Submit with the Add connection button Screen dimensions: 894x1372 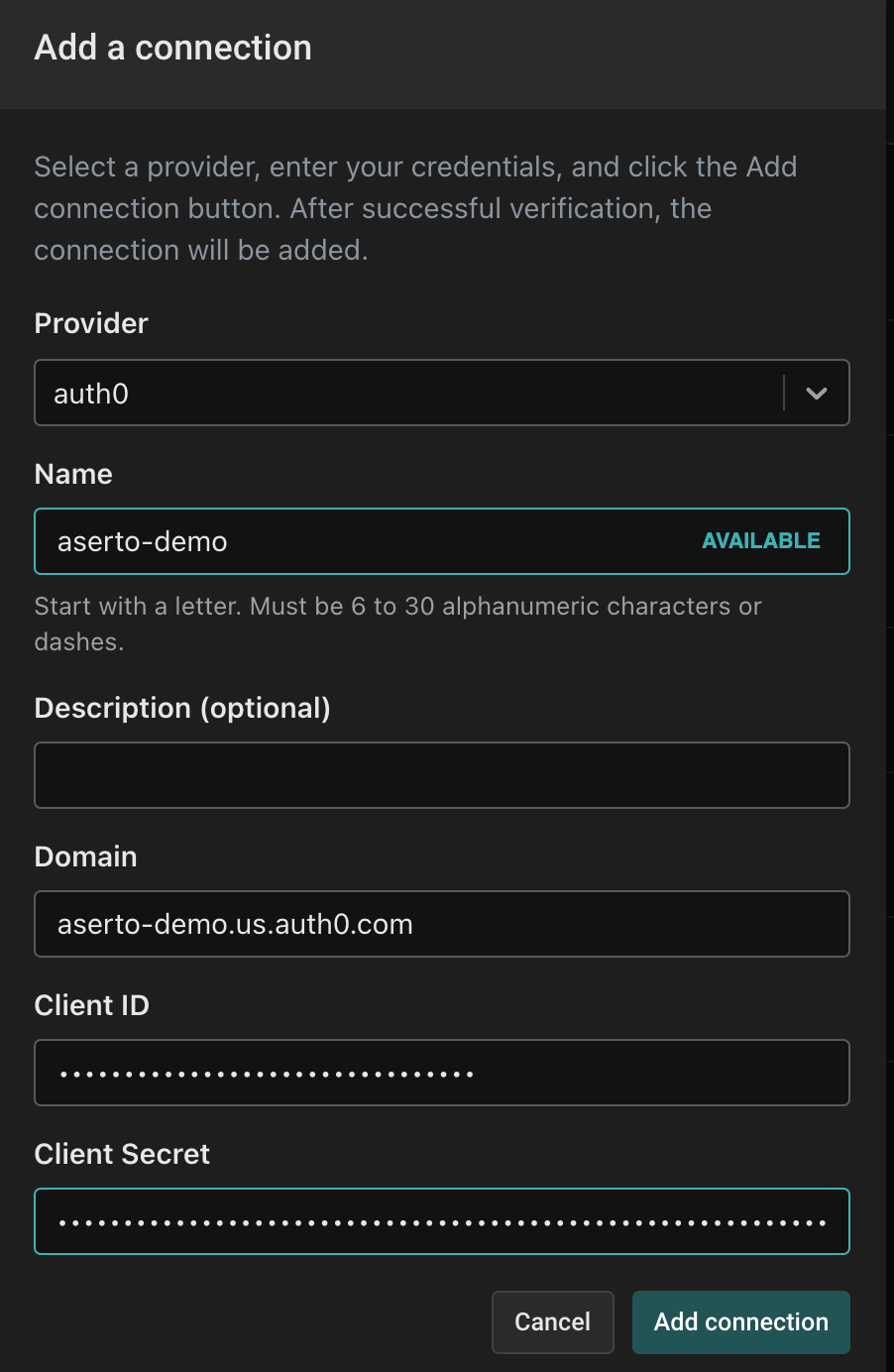(x=741, y=1322)
